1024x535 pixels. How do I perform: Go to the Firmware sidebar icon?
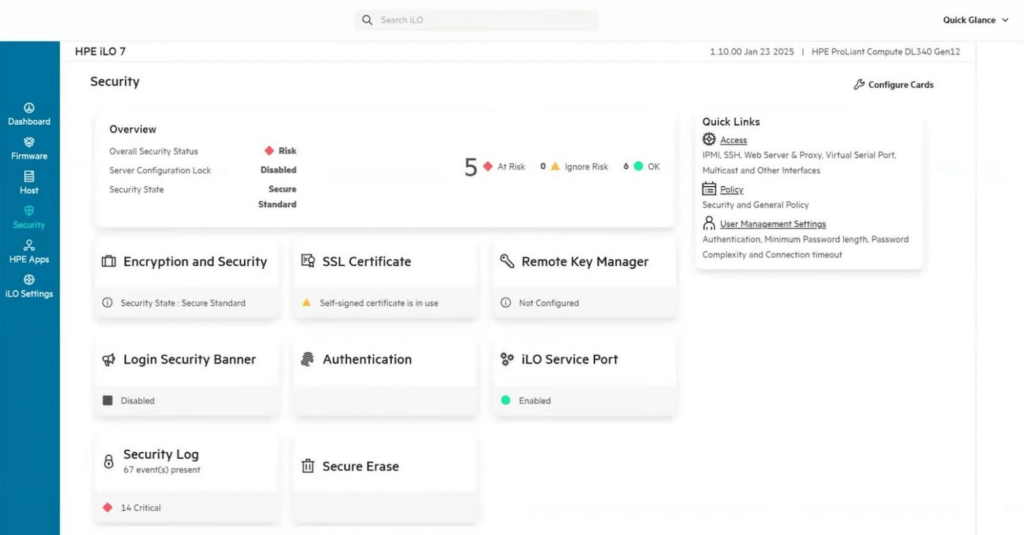coord(29,142)
